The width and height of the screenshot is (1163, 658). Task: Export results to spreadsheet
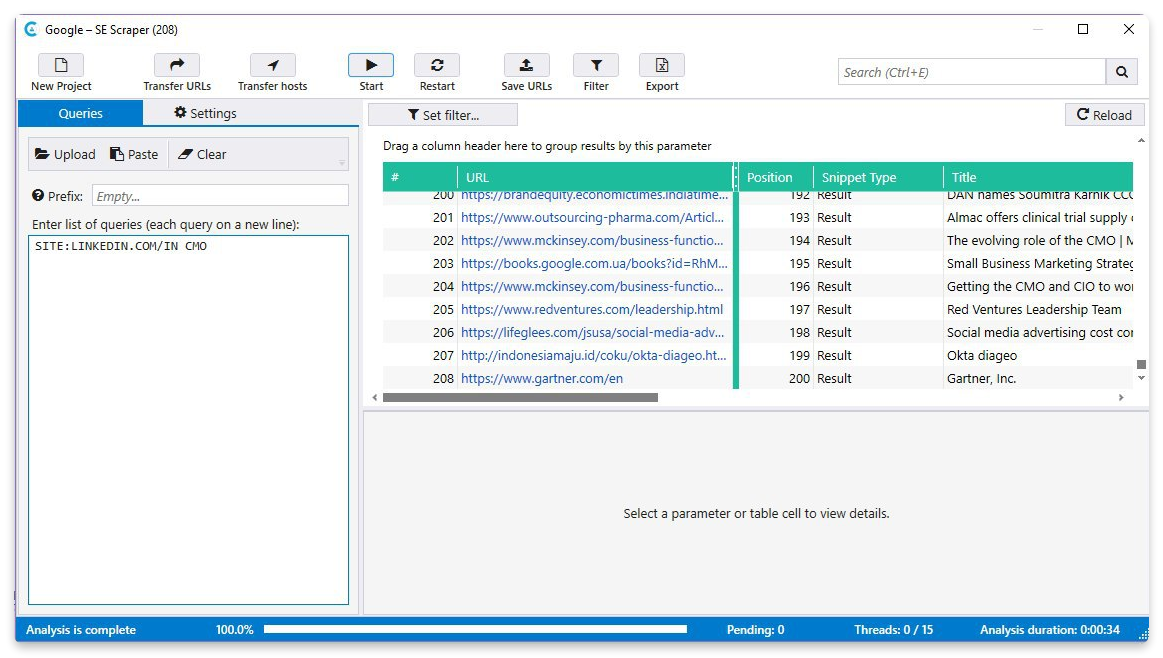pos(662,73)
